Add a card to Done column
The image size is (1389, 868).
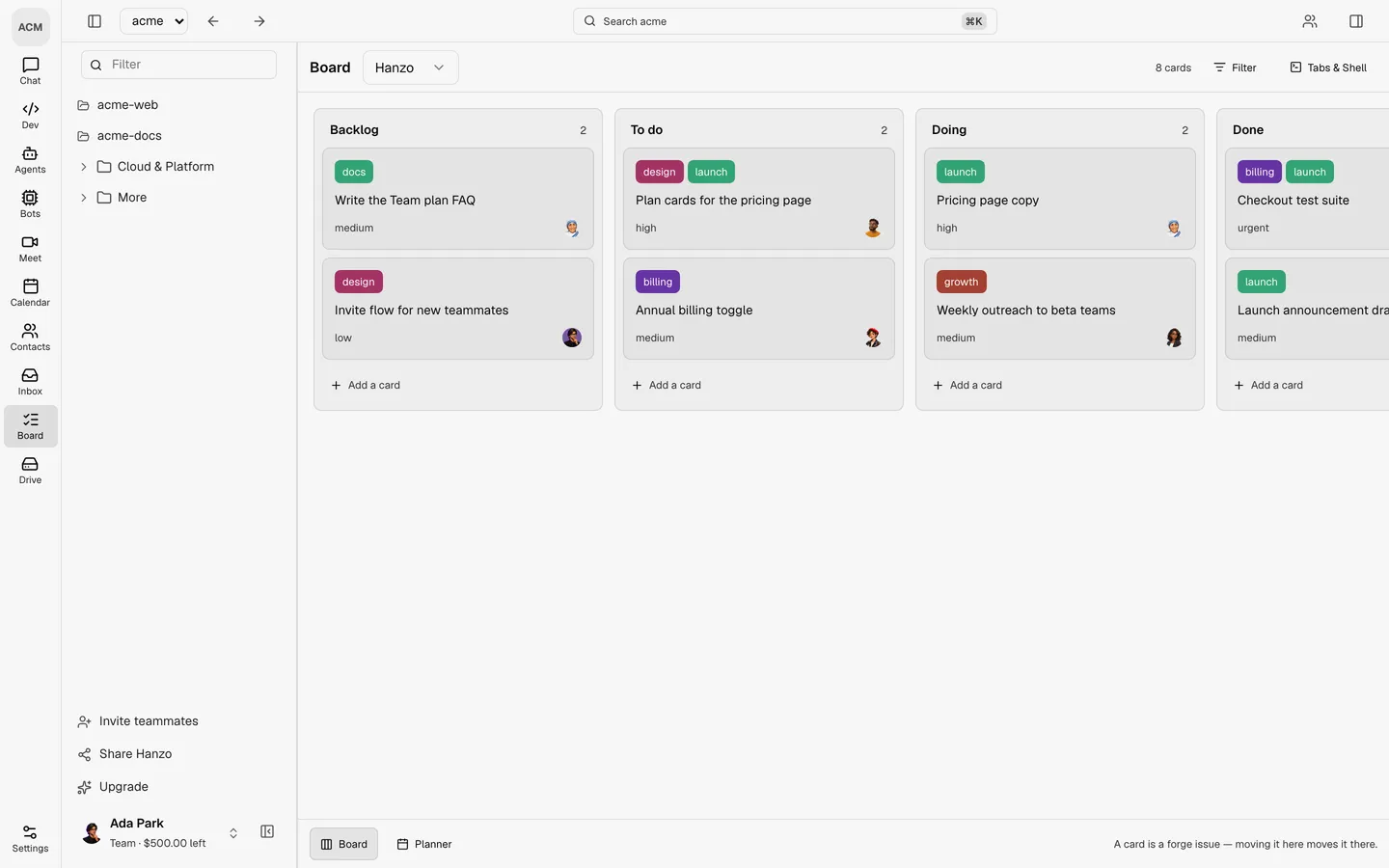click(1268, 385)
